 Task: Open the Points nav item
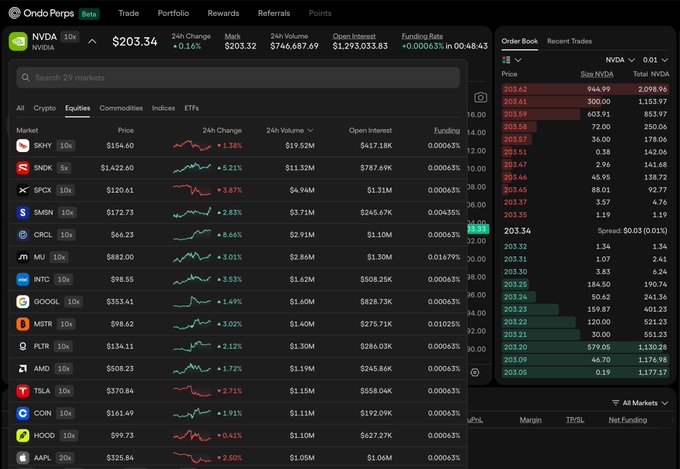tap(320, 13)
